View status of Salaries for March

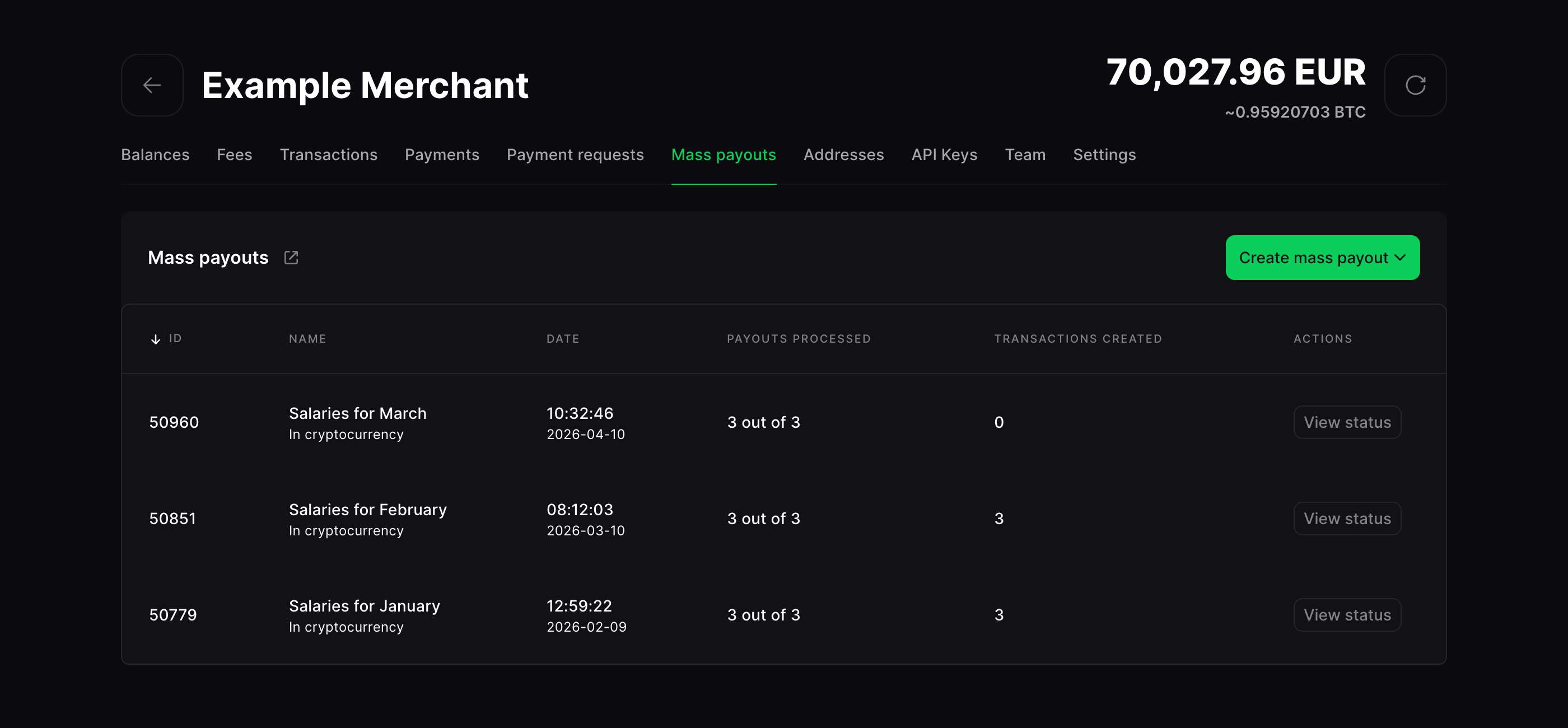pos(1347,422)
